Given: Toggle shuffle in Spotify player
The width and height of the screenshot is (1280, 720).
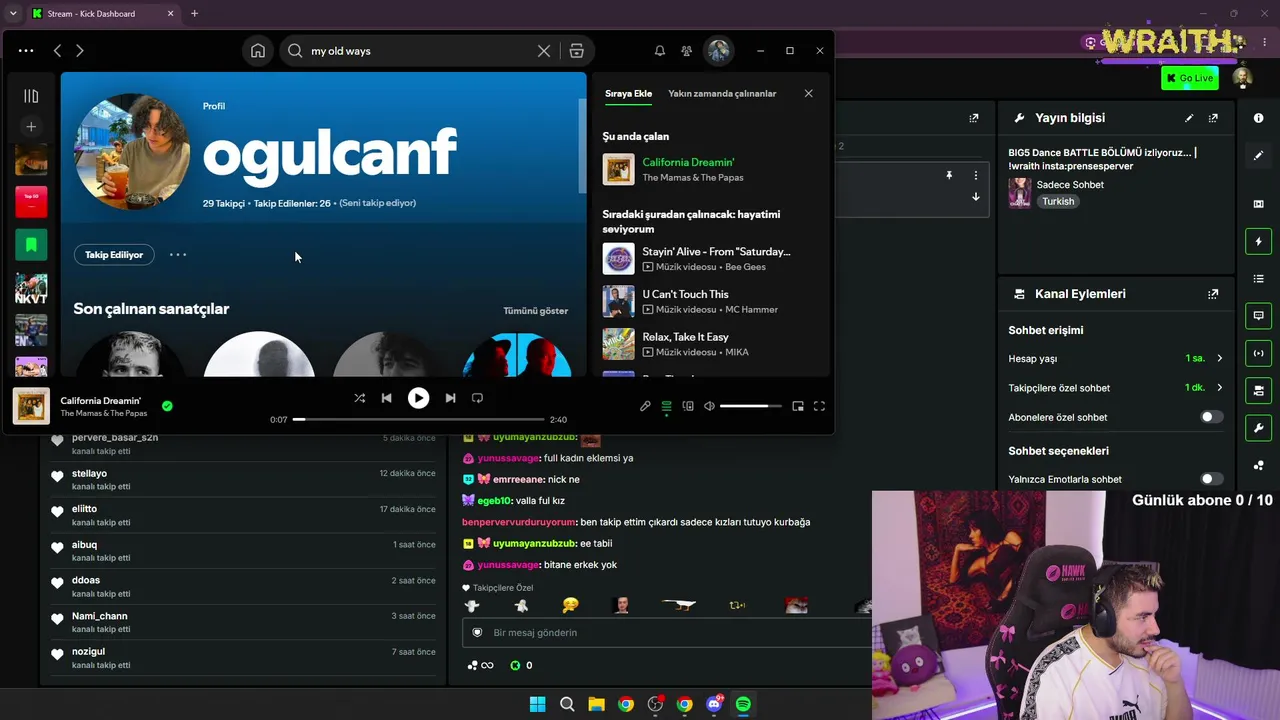Looking at the screenshot, I should 359,398.
